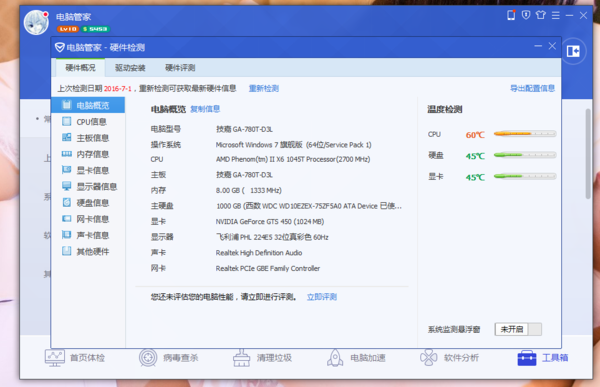Viewport: 600px width, 387px height.
Task: Open 声卡信息 sound card info
Action: pos(88,235)
